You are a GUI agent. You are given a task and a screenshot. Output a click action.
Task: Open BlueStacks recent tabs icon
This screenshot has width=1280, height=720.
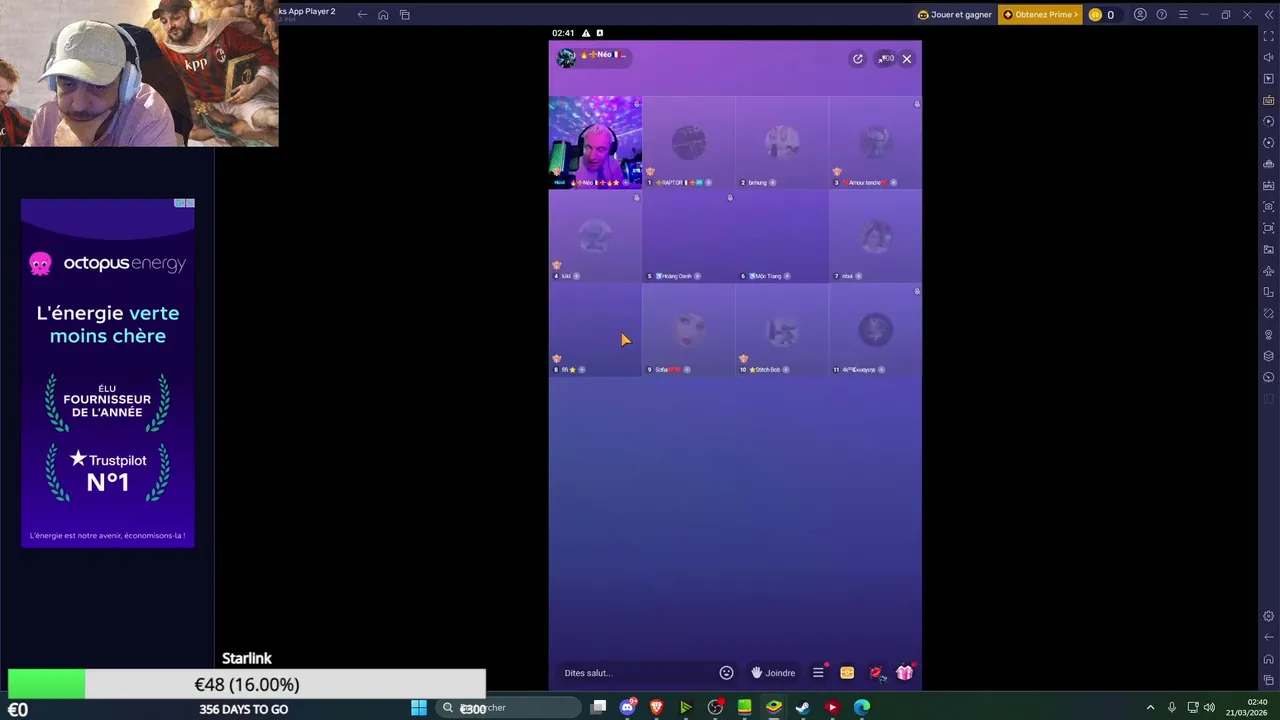pyautogui.click(x=405, y=15)
